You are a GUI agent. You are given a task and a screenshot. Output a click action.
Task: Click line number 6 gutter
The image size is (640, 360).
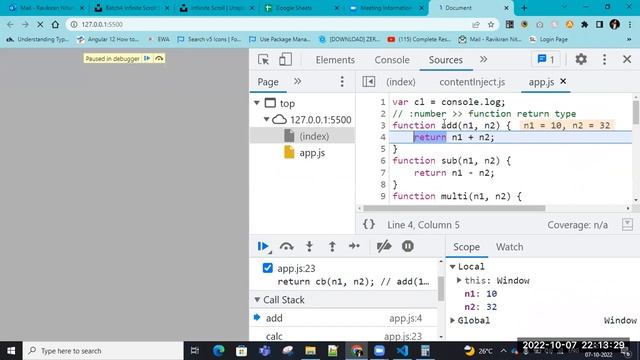(x=382, y=161)
